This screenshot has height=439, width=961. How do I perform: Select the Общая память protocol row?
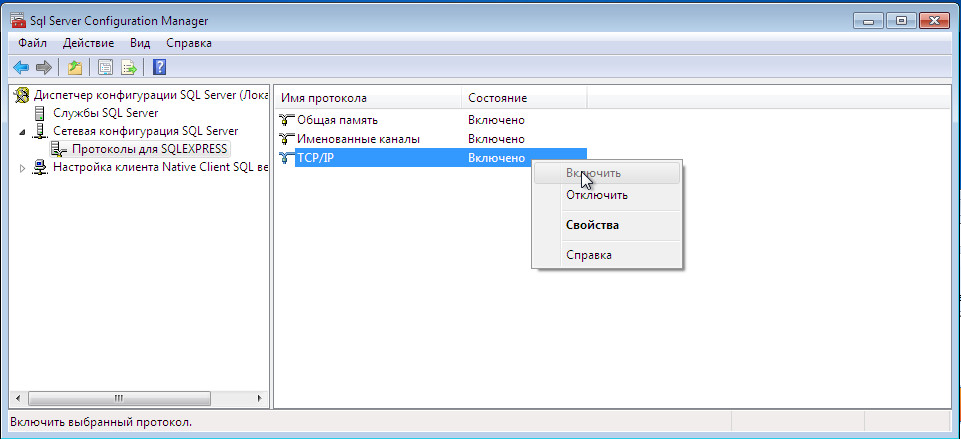337,120
